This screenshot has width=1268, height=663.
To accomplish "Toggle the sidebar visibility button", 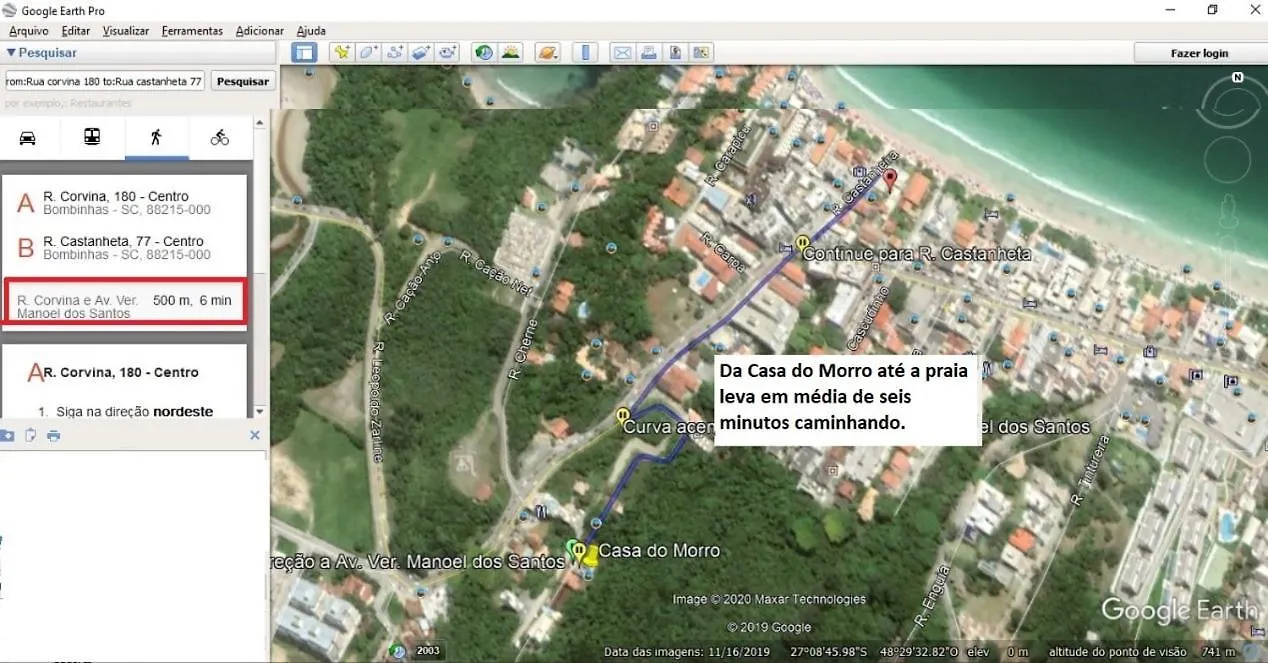I will 304,53.
